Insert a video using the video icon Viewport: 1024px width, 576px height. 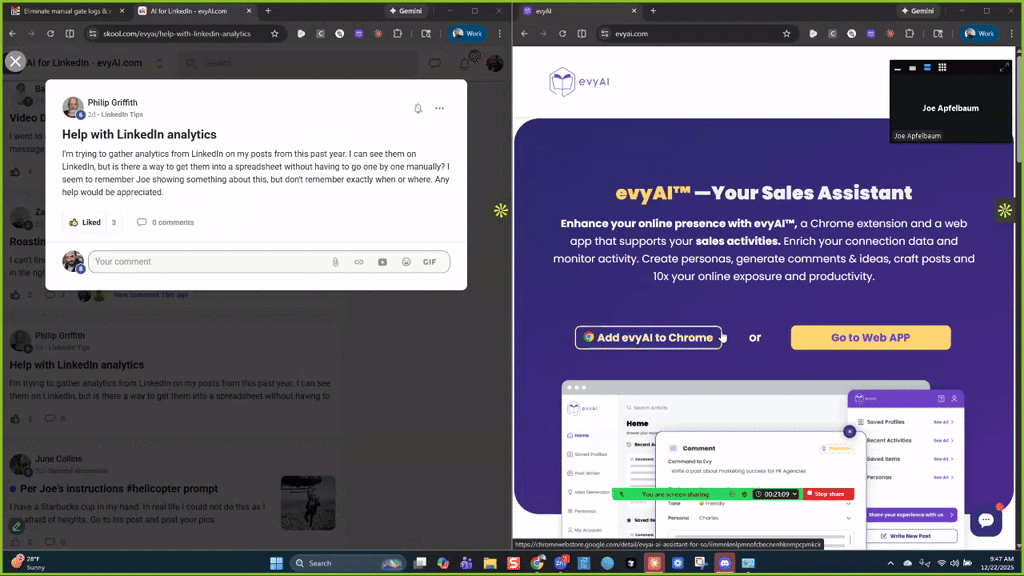382,261
